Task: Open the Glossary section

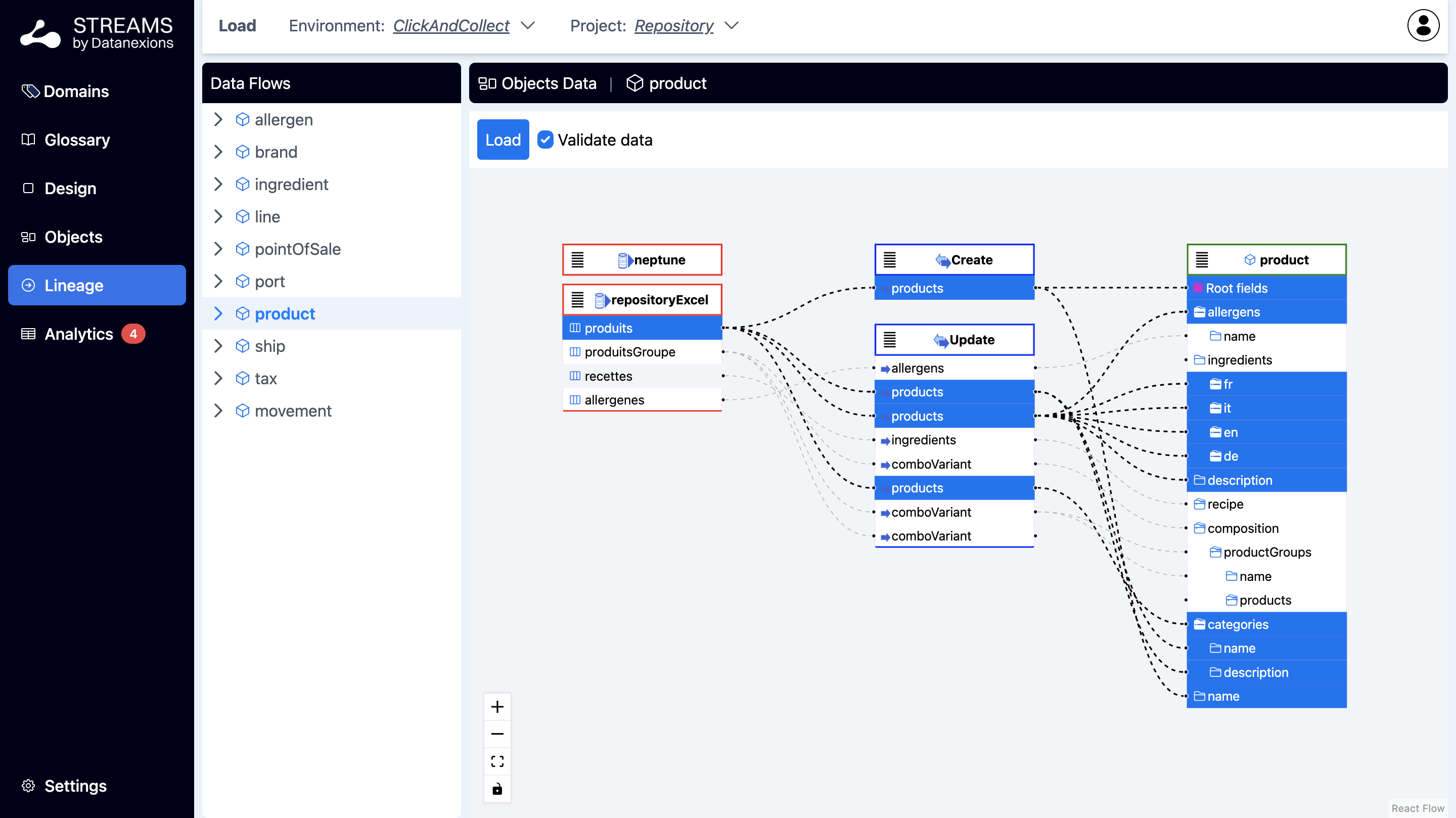Action: pyautogui.click(x=77, y=140)
